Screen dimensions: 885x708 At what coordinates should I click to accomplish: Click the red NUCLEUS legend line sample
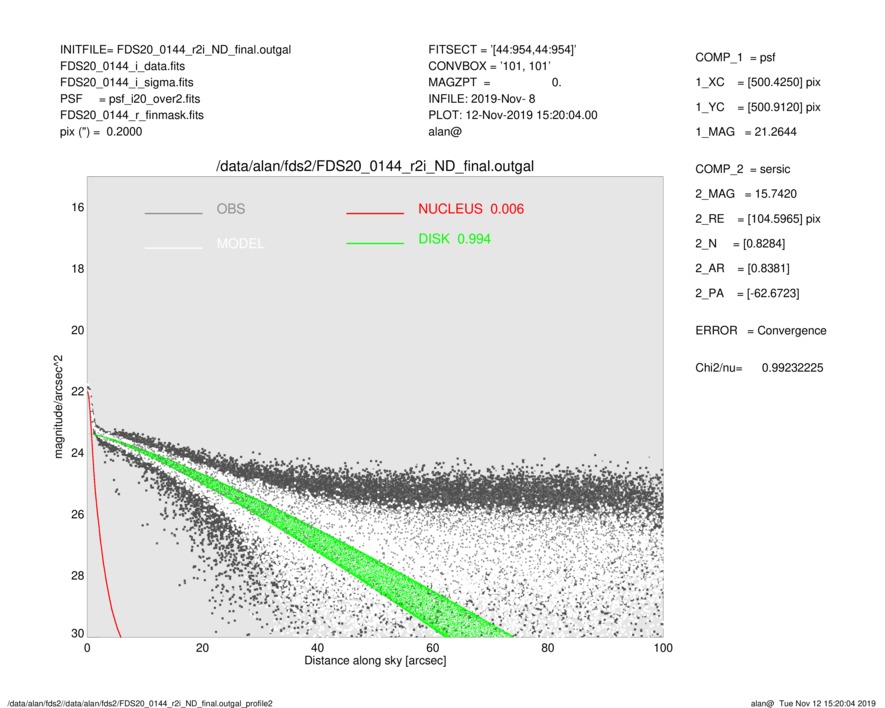click(375, 213)
